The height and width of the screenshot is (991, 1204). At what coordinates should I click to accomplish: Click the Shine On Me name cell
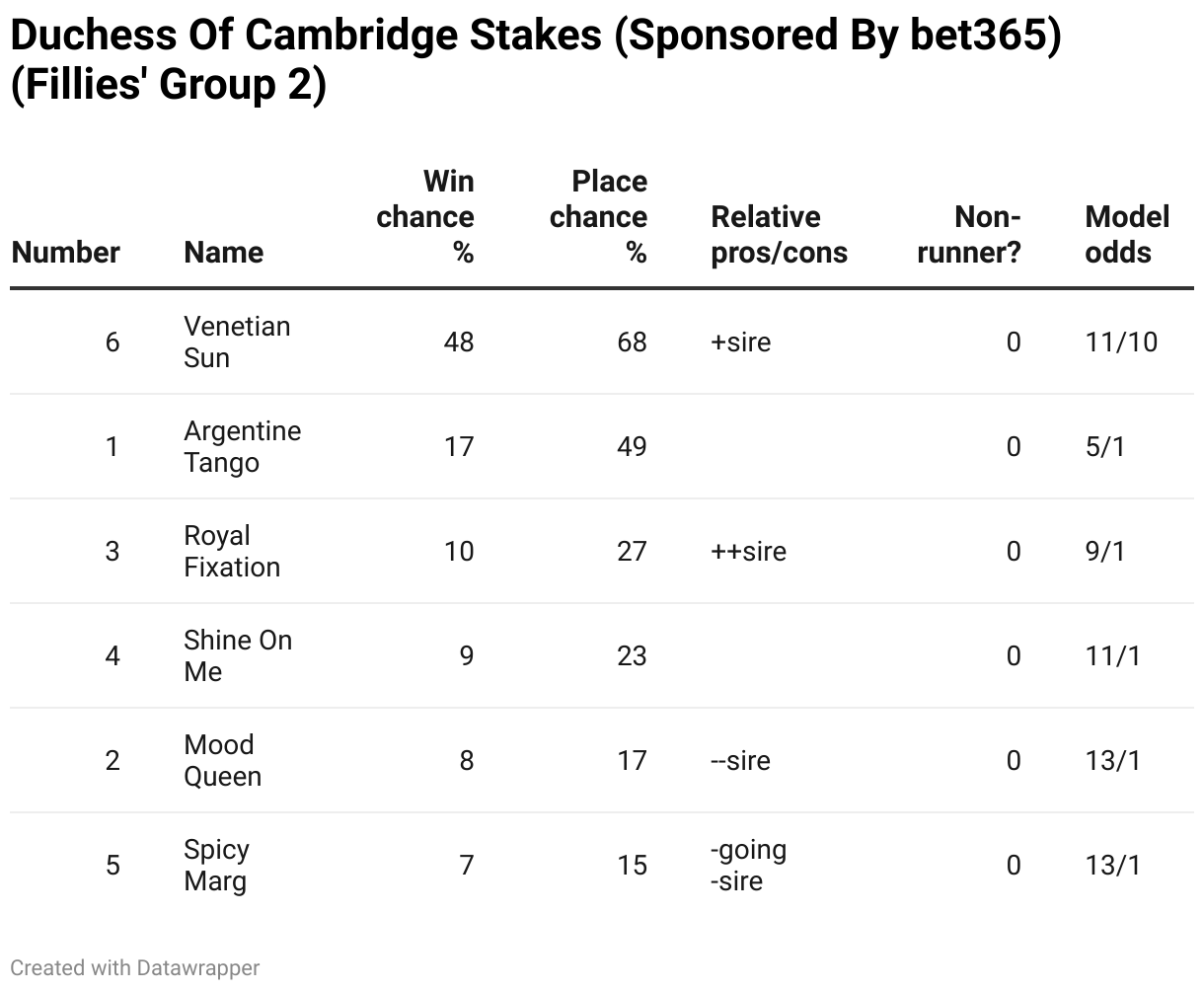(238, 655)
